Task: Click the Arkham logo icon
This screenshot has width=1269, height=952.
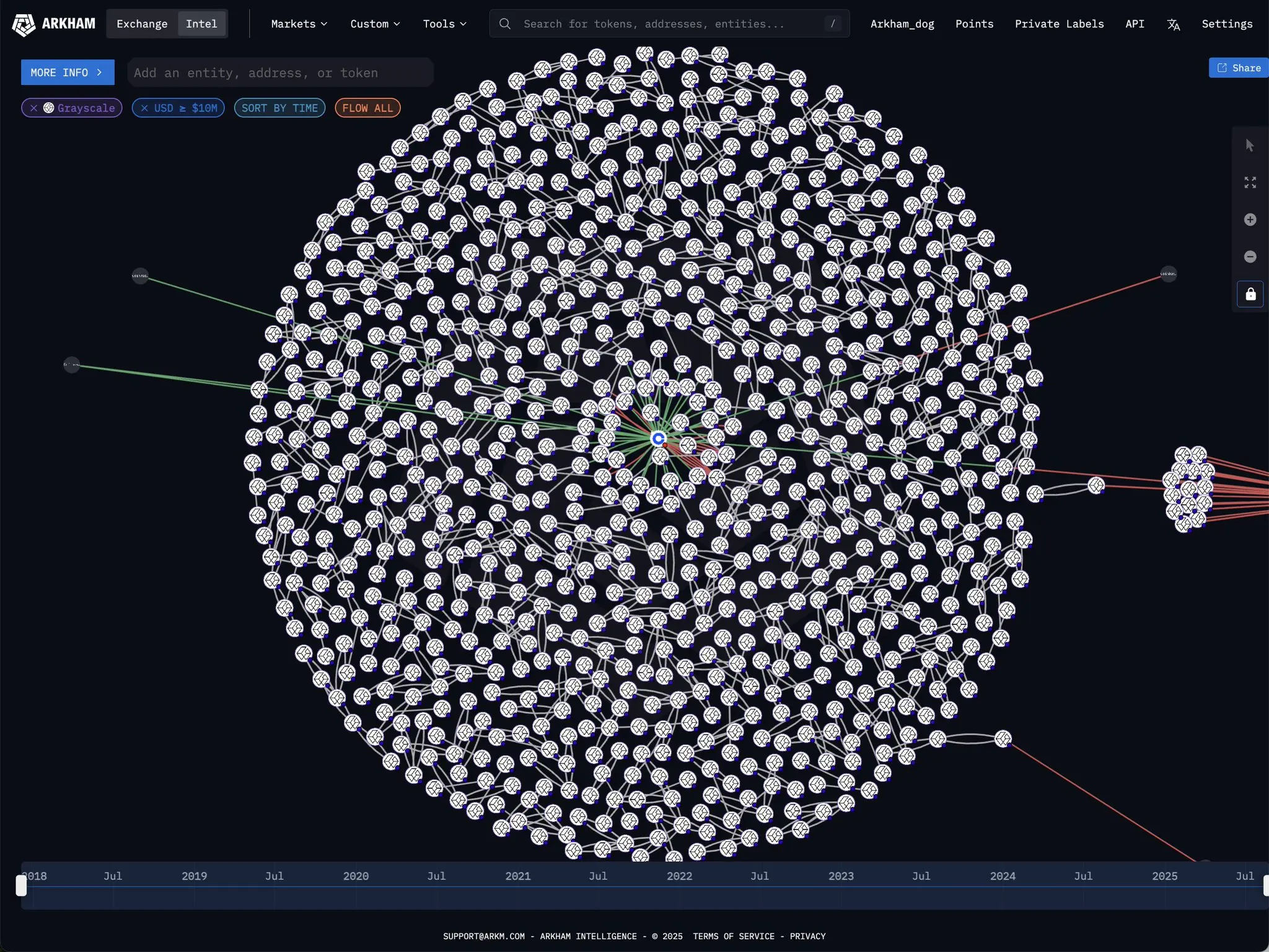Action: (x=24, y=24)
